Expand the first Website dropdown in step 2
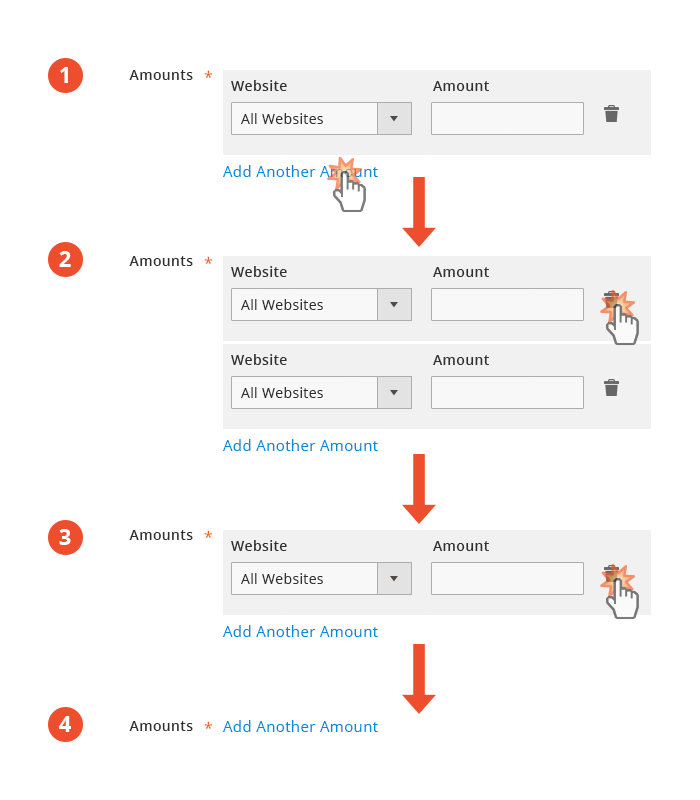Viewport: 700px width, 800px height. pyautogui.click(x=321, y=304)
